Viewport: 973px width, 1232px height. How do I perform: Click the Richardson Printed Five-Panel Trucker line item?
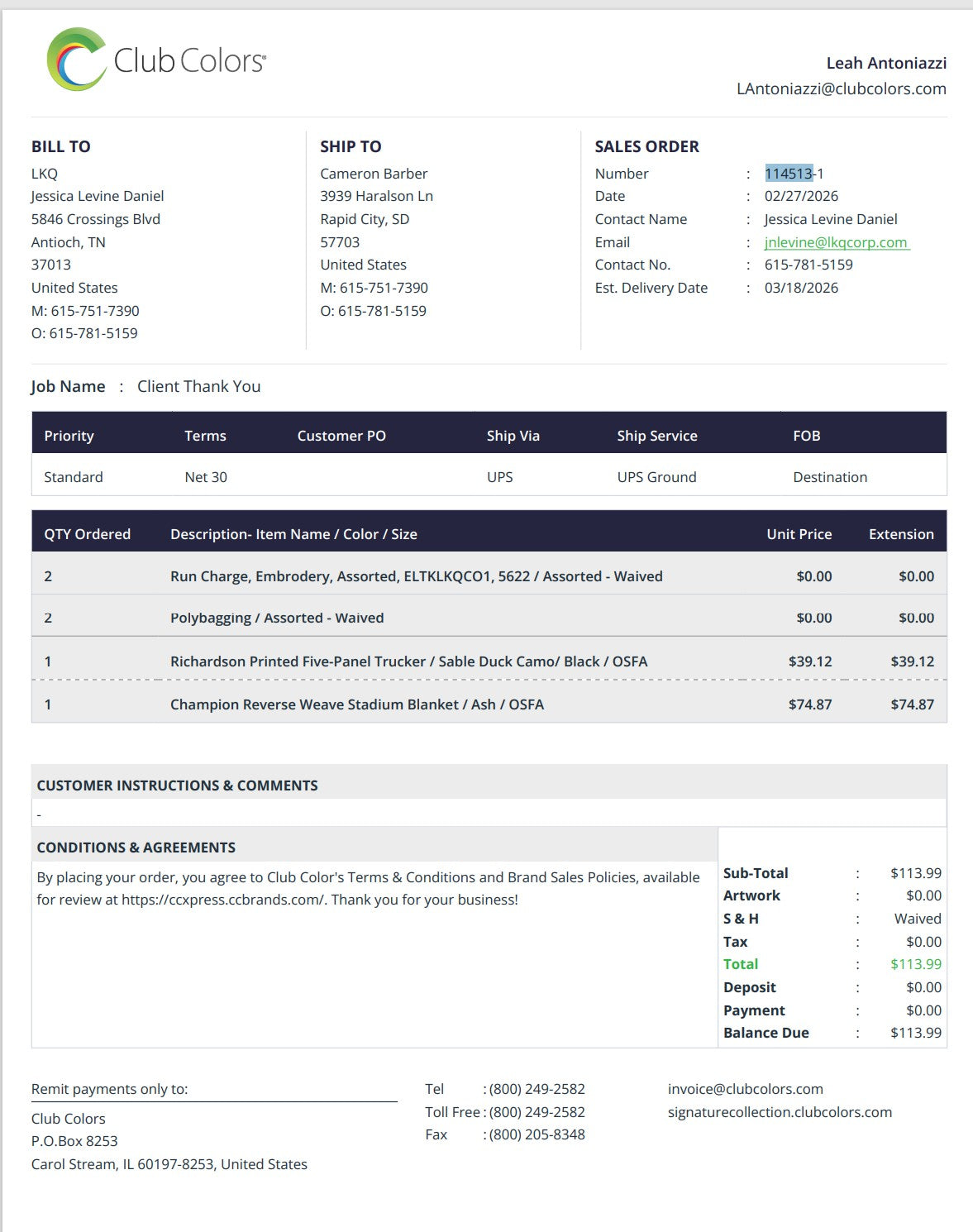pos(408,661)
